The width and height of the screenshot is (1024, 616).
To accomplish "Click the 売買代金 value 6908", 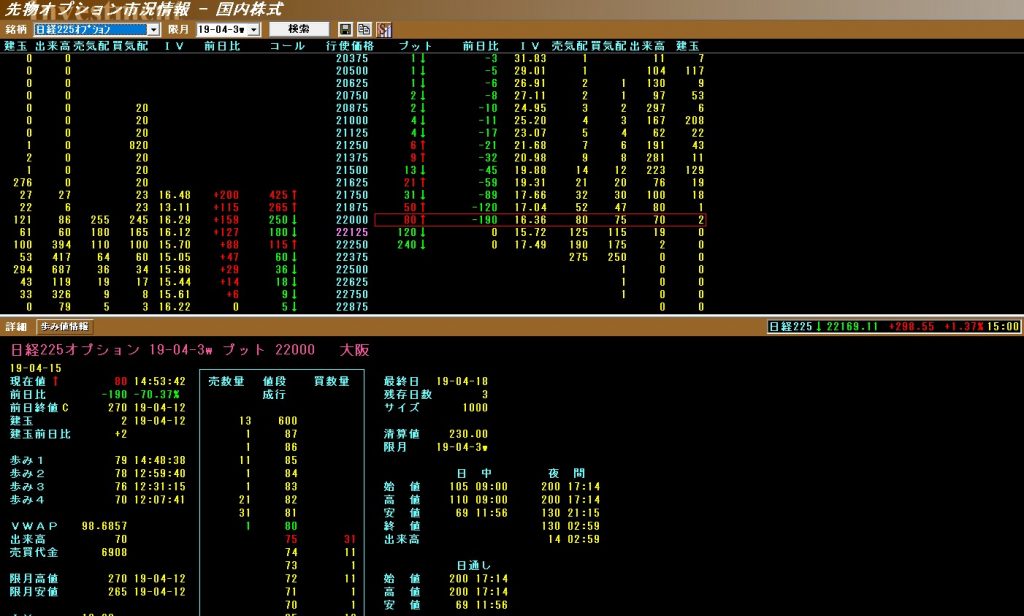I will coord(114,552).
